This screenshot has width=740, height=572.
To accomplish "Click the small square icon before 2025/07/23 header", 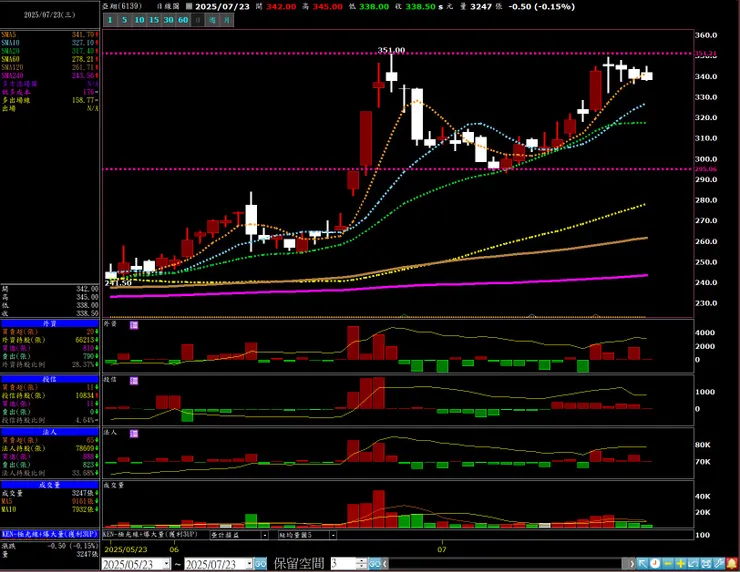I will [189, 7].
